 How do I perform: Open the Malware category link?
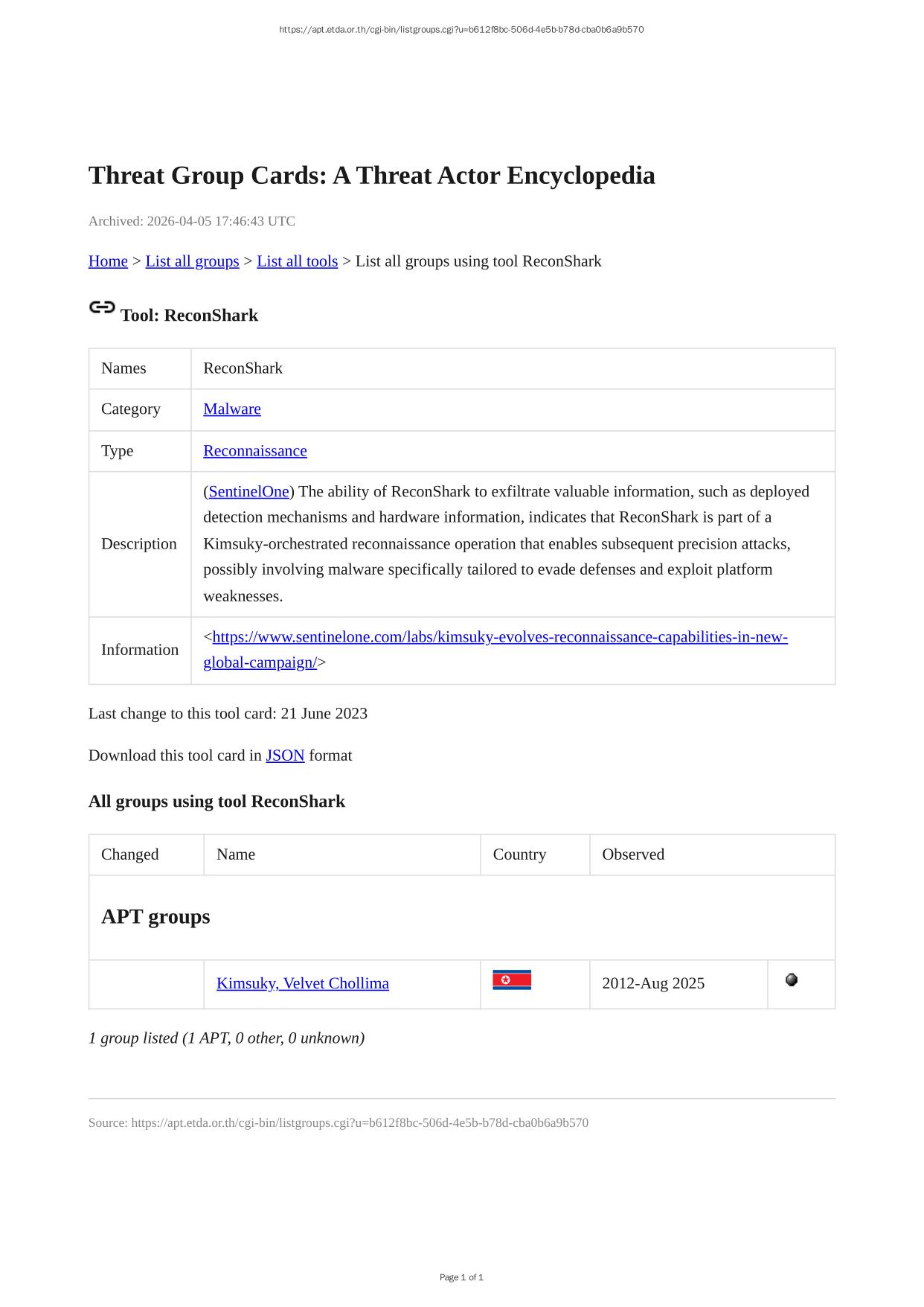click(232, 409)
